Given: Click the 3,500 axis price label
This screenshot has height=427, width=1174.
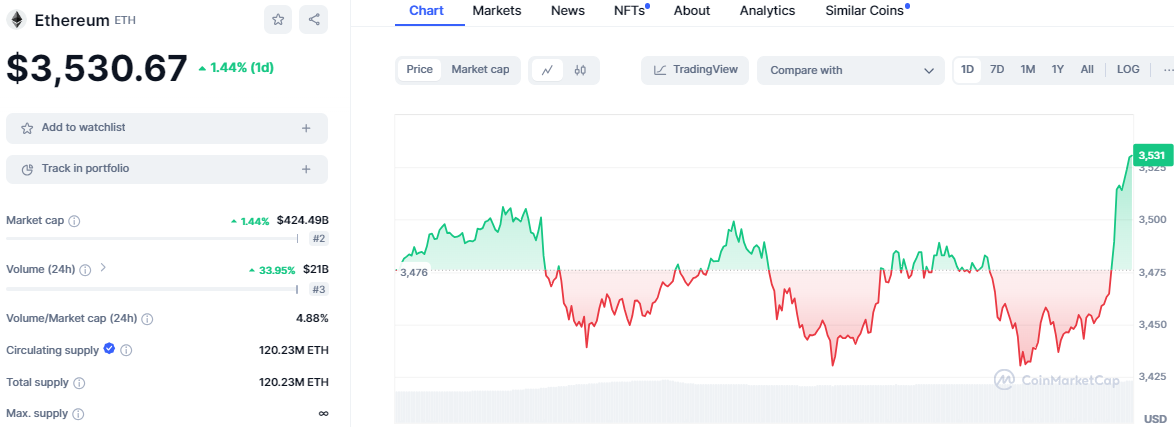Looking at the screenshot, I should (x=1153, y=219).
